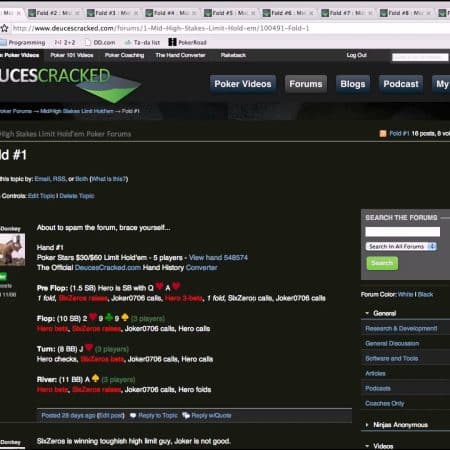
Task: Open the Podcast navigation button
Action: click(401, 84)
